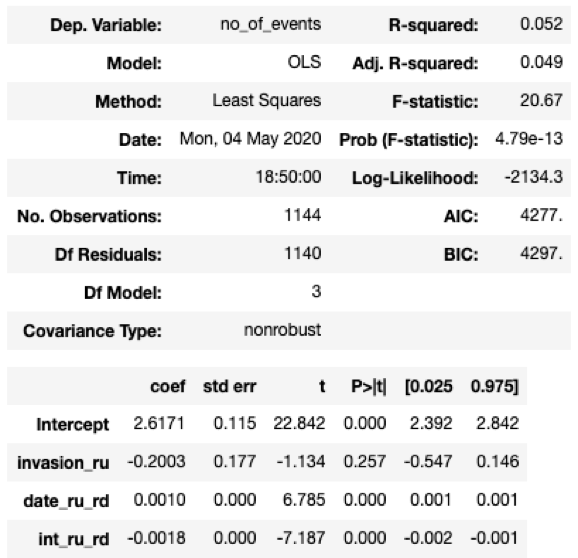Click the std err column header

click(x=229, y=387)
